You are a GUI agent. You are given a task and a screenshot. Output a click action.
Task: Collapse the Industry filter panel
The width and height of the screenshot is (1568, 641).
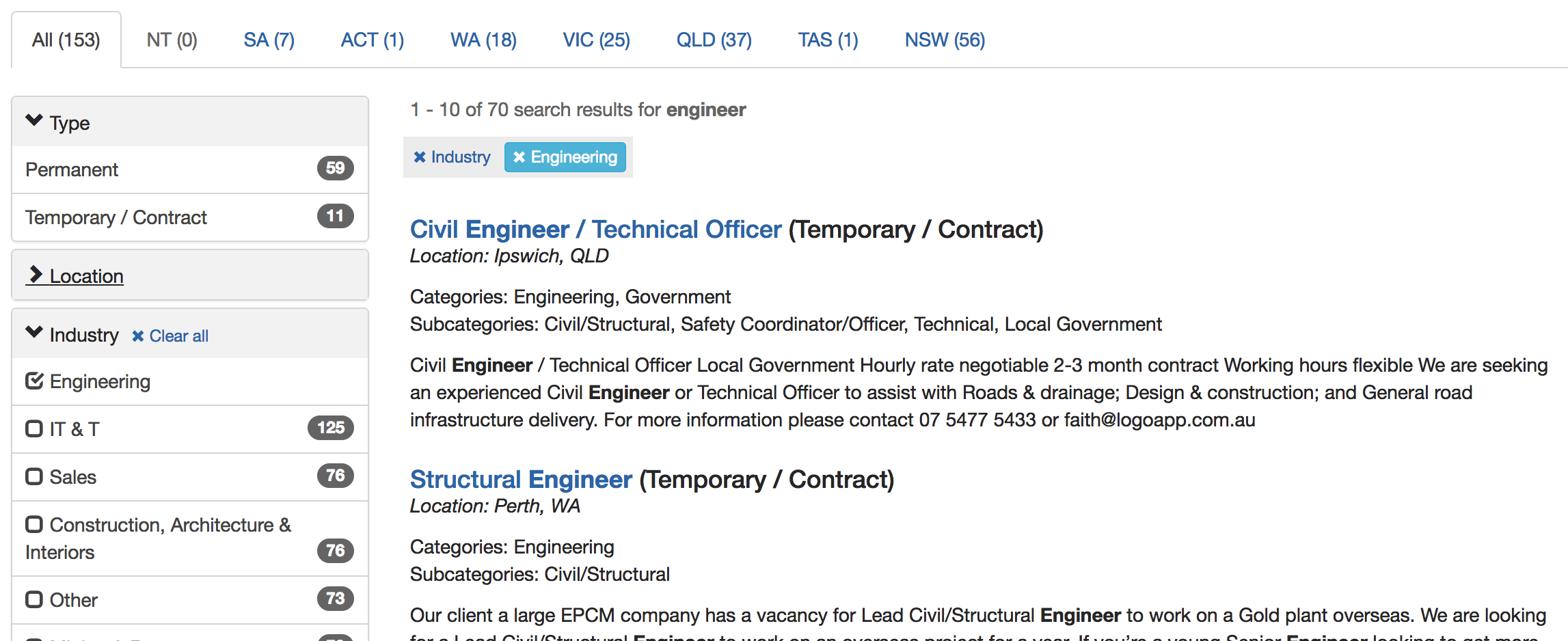(34, 333)
